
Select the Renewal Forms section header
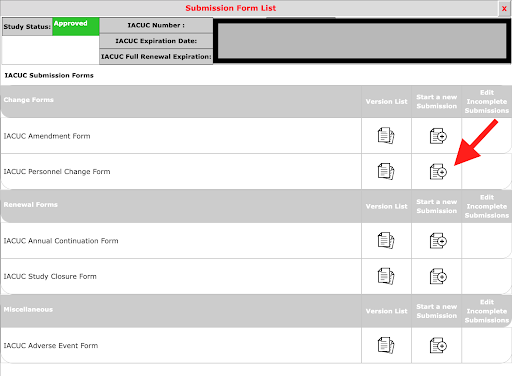point(31,204)
